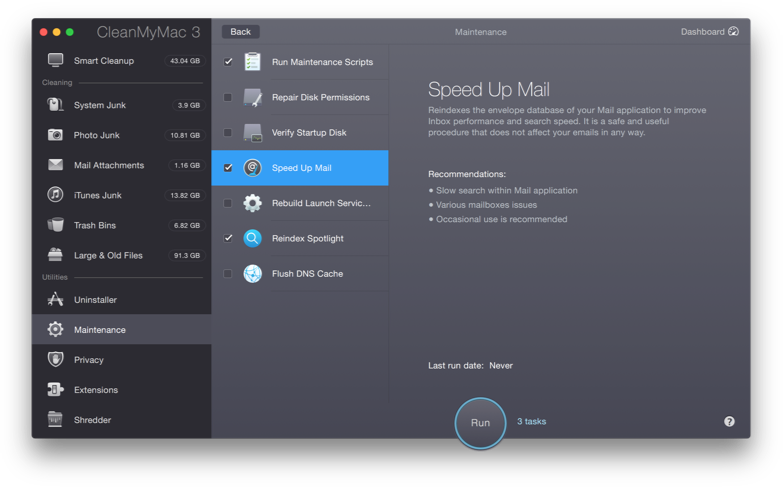Click the System Junk icon
The height and width of the screenshot is (487, 783).
(x=55, y=105)
